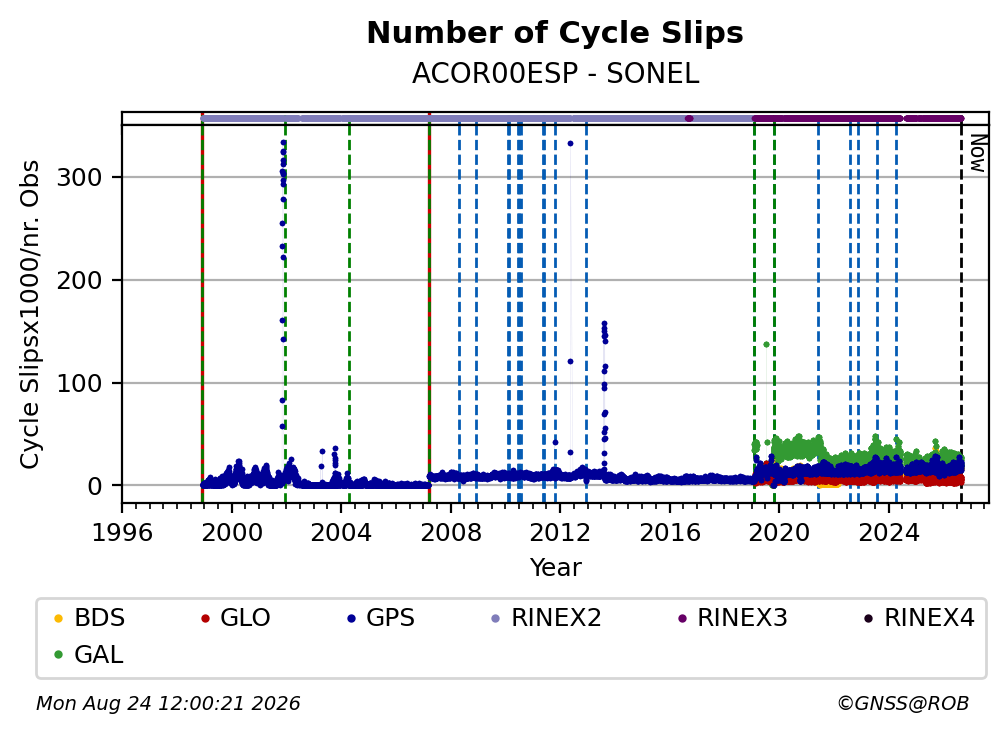The height and width of the screenshot is (734, 1008).
Task: Click the RINEX3 legend marker
Action: [x=682, y=619]
